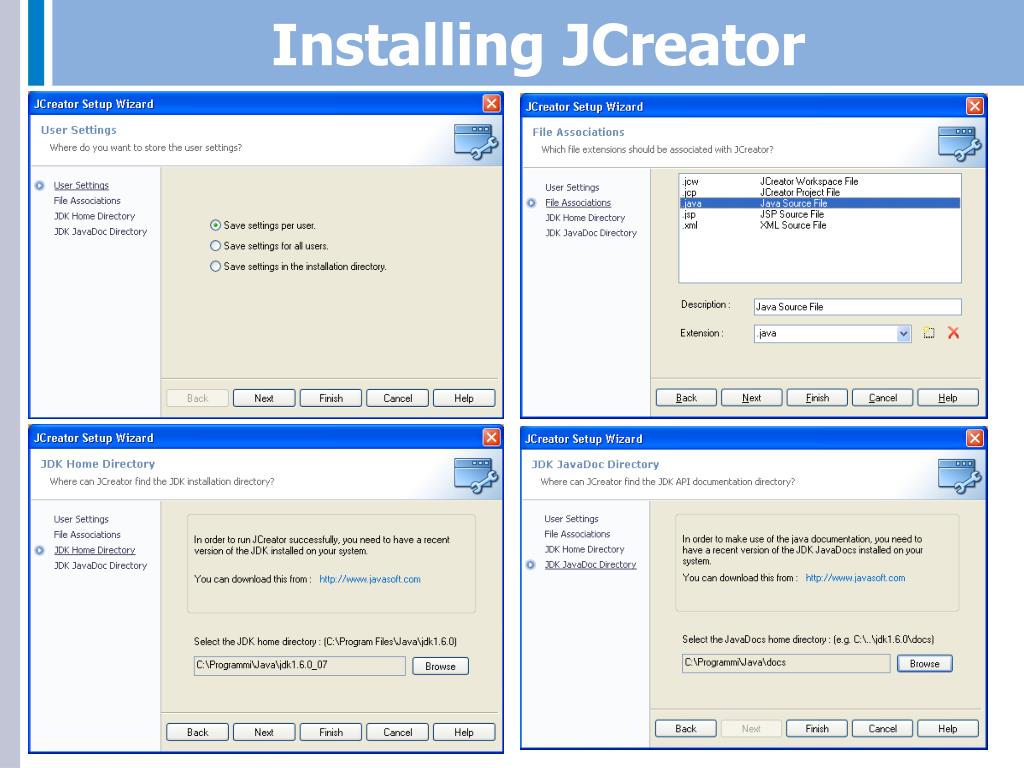Click Cancel in the File Associations wizard

pyautogui.click(x=882, y=398)
